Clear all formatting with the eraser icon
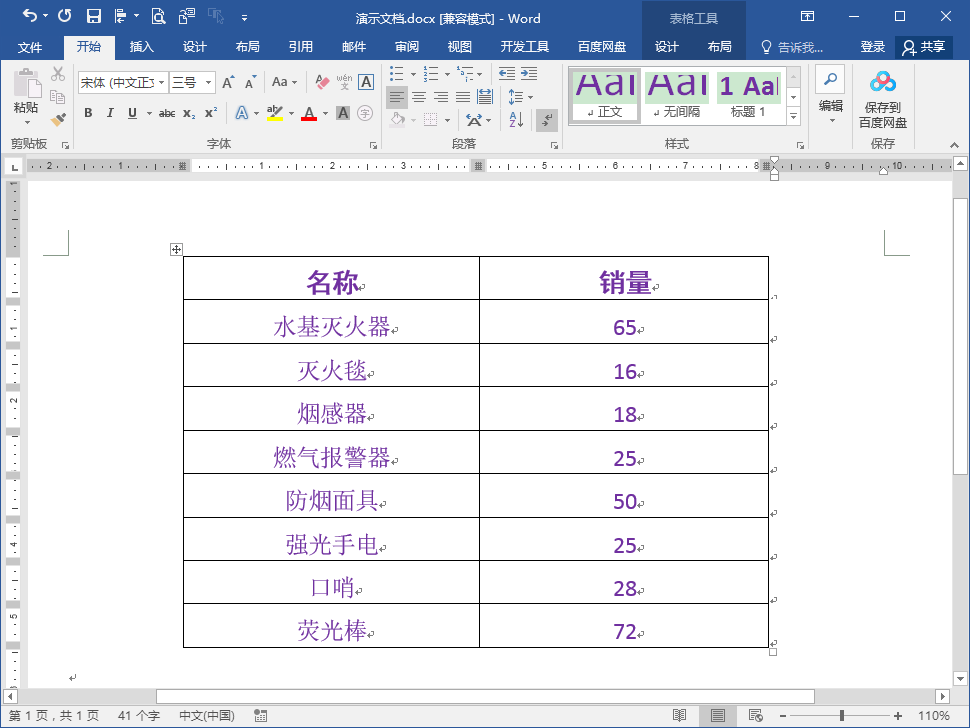Viewport: 970px width, 728px height. pos(322,82)
